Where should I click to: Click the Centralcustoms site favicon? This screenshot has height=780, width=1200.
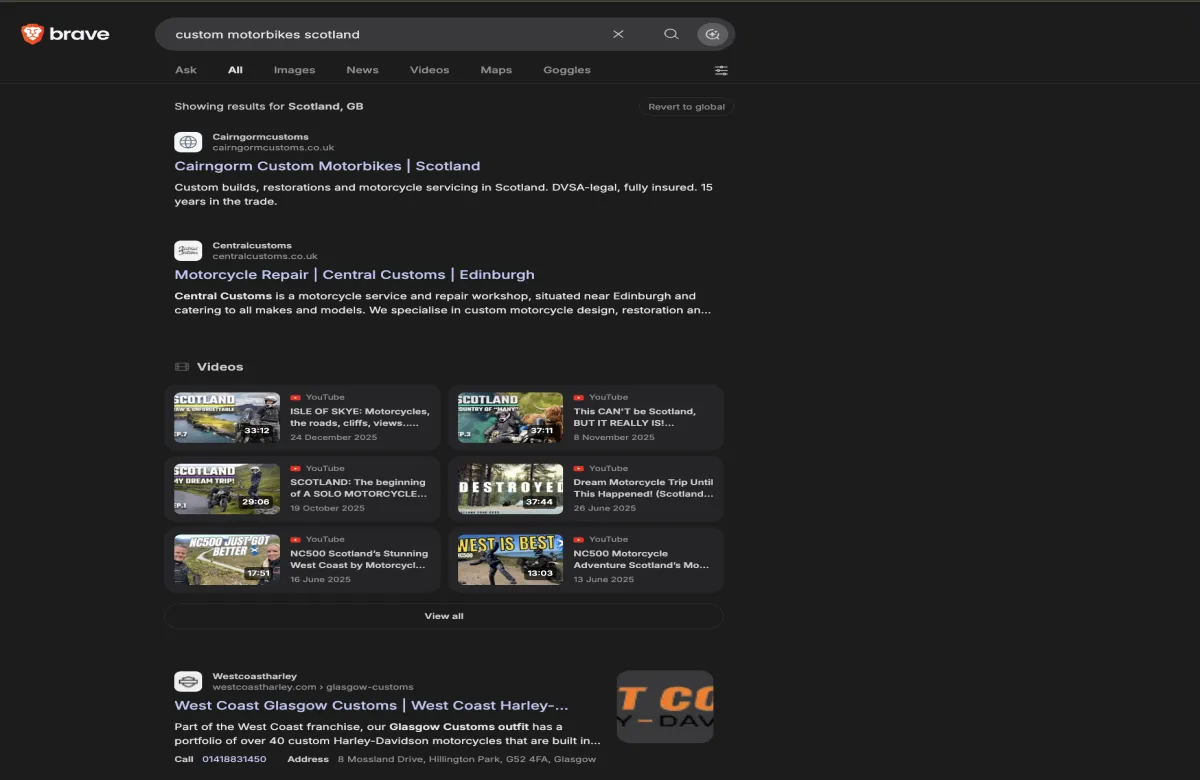(188, 251)
